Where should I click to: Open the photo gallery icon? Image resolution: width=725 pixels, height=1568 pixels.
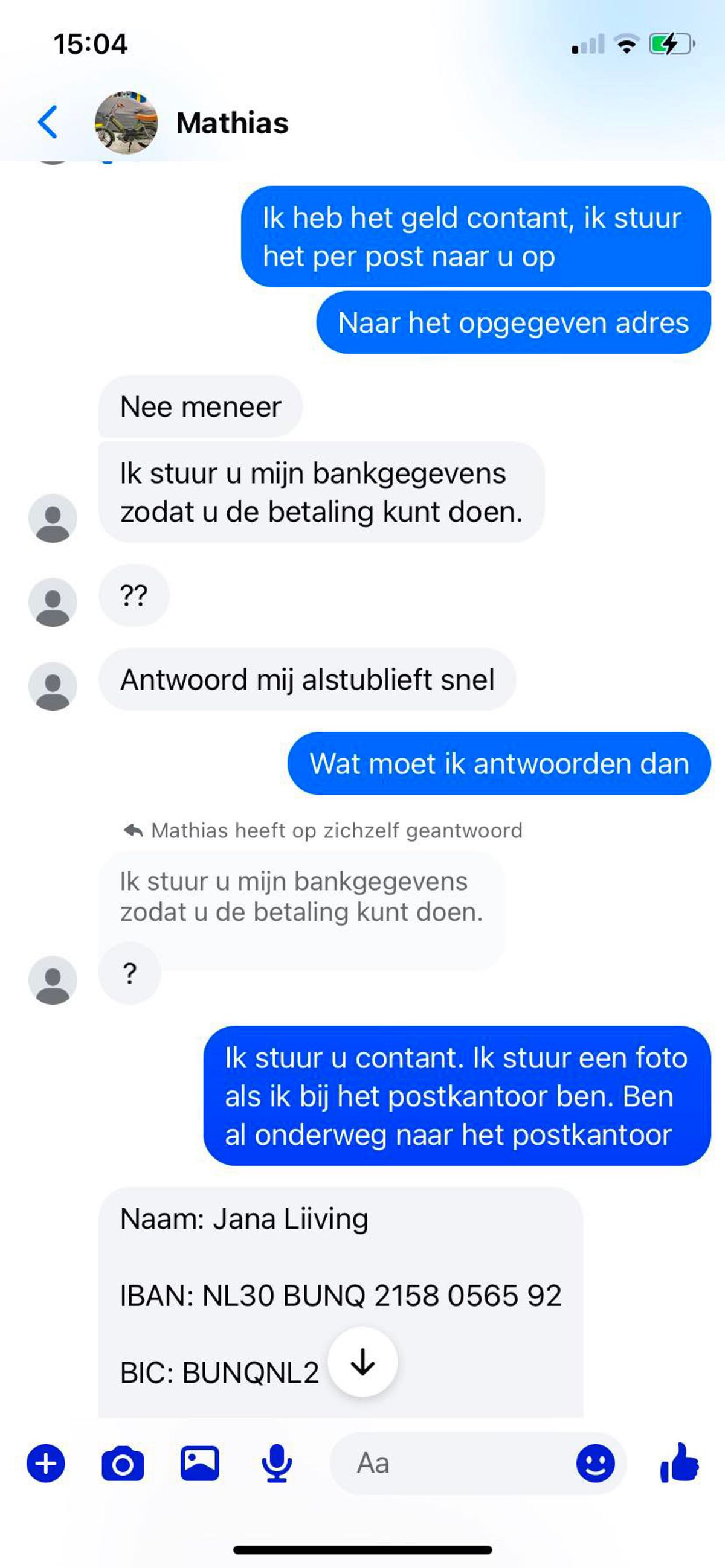200,1463
